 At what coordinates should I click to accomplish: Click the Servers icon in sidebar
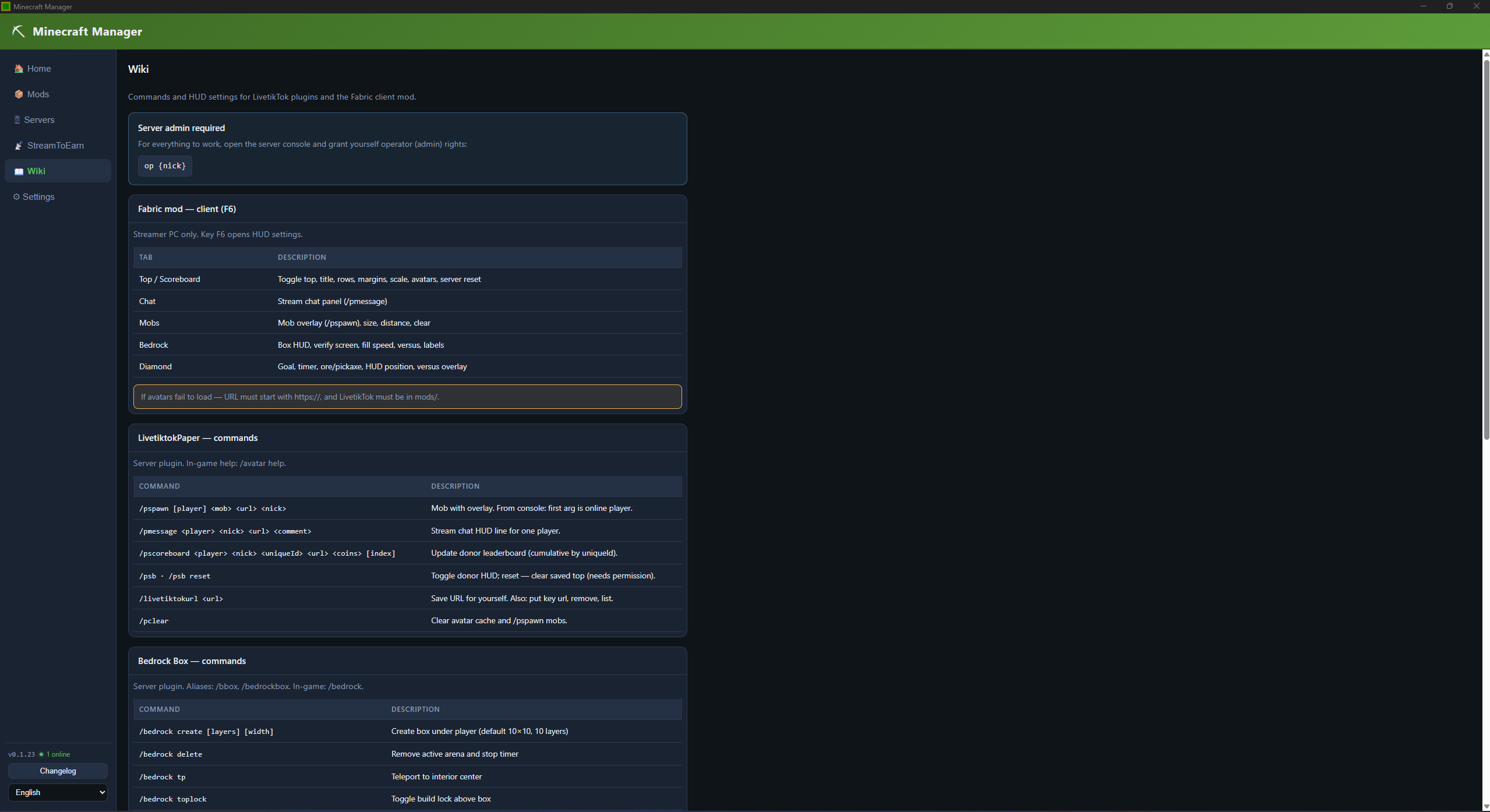[17, 120]
